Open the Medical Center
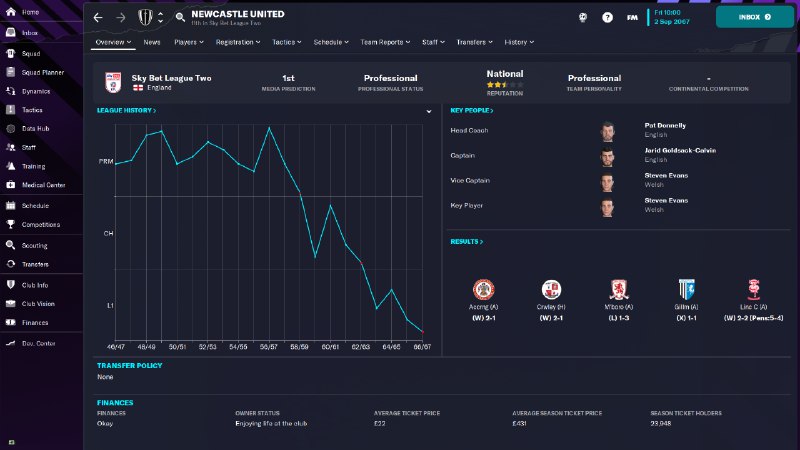800x450 pixels. (x=41, y=185)
